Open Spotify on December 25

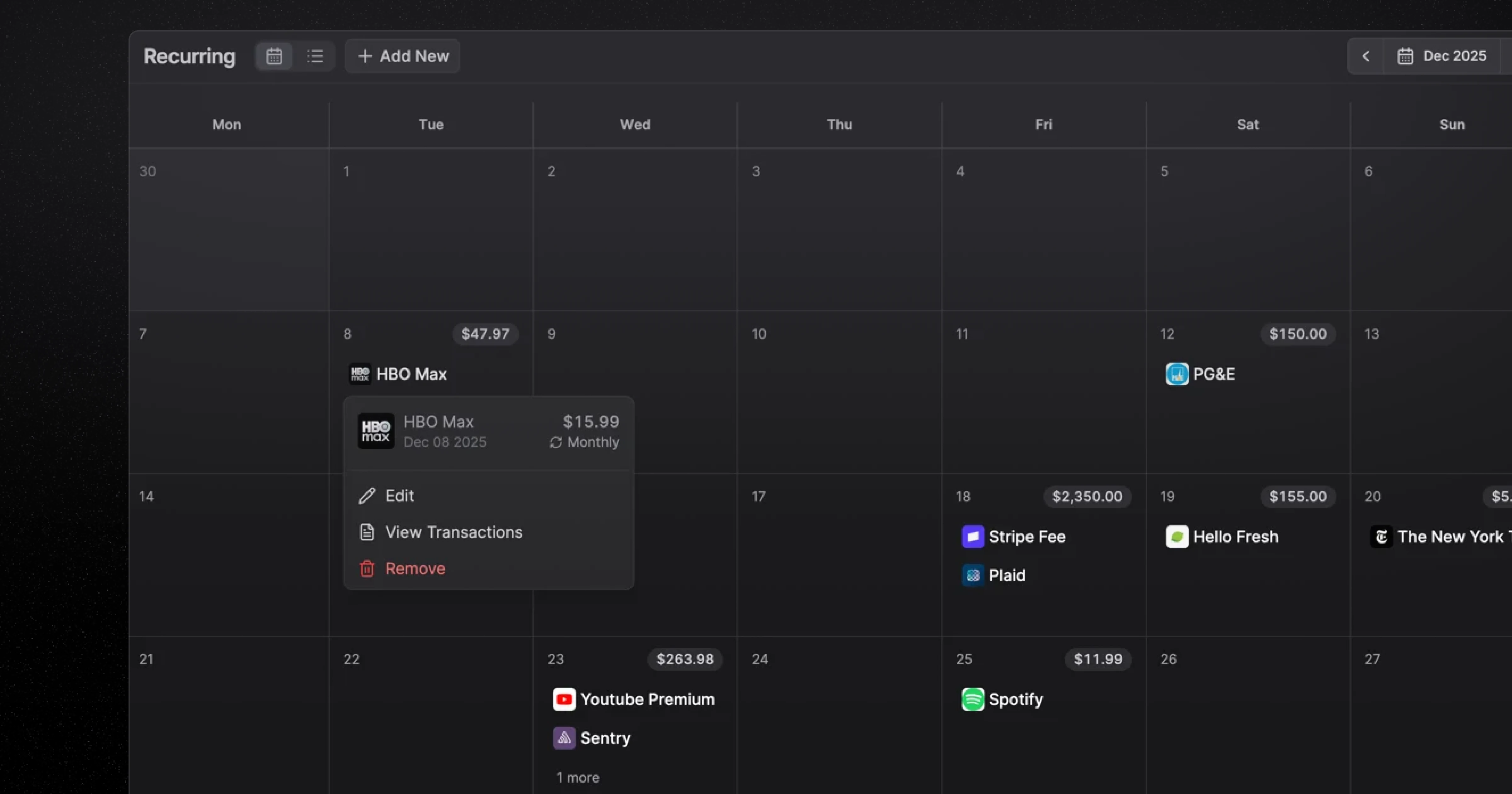pyautogui.click(x=972, y=699)
